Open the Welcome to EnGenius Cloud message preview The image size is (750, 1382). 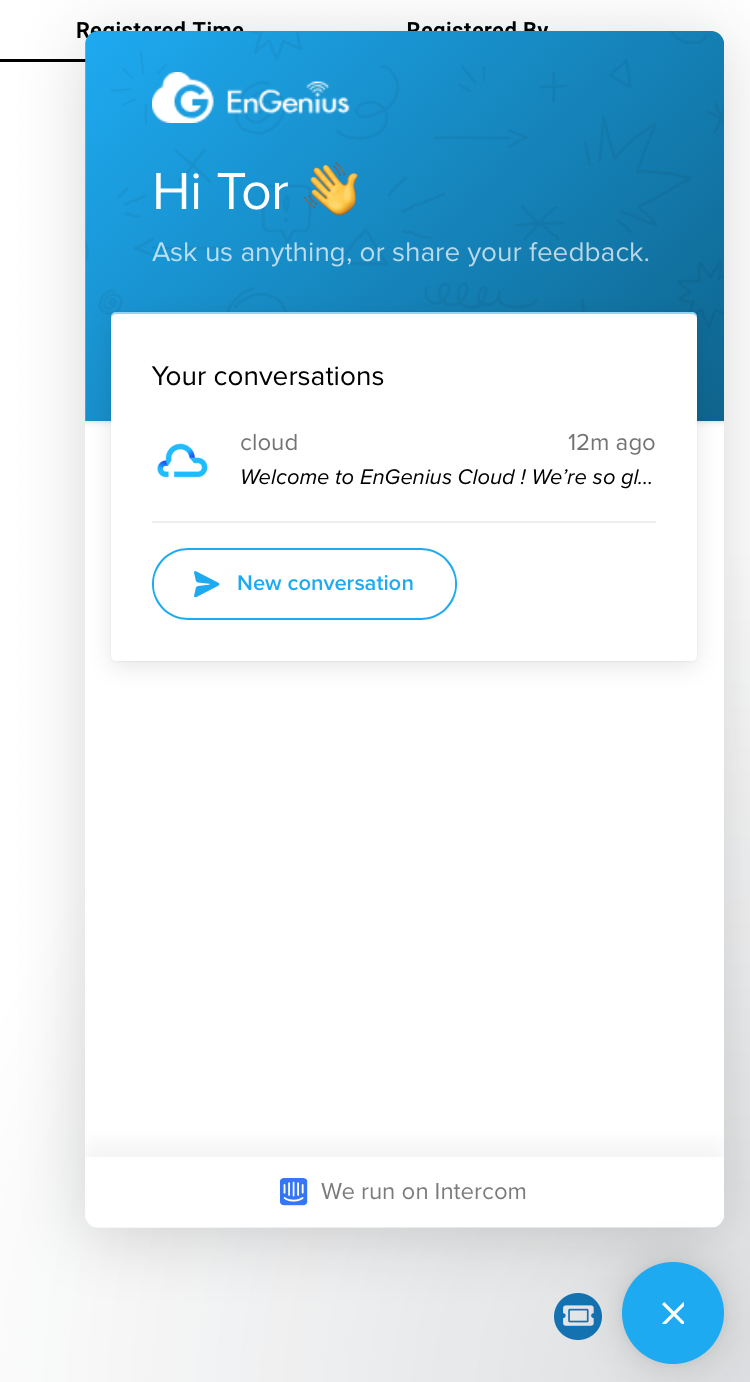[x=446, y=477]
